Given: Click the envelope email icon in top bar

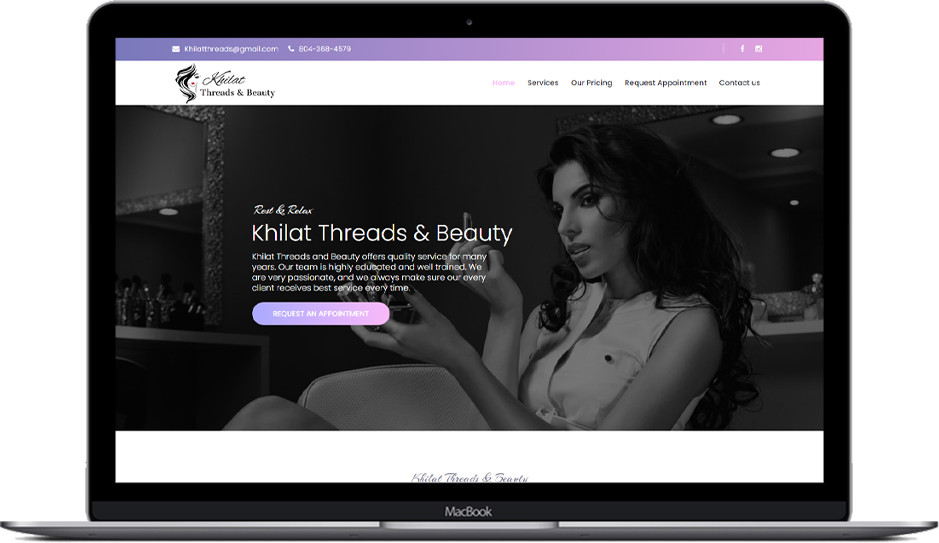Looking at the screenshot, I should pos(175,49).
